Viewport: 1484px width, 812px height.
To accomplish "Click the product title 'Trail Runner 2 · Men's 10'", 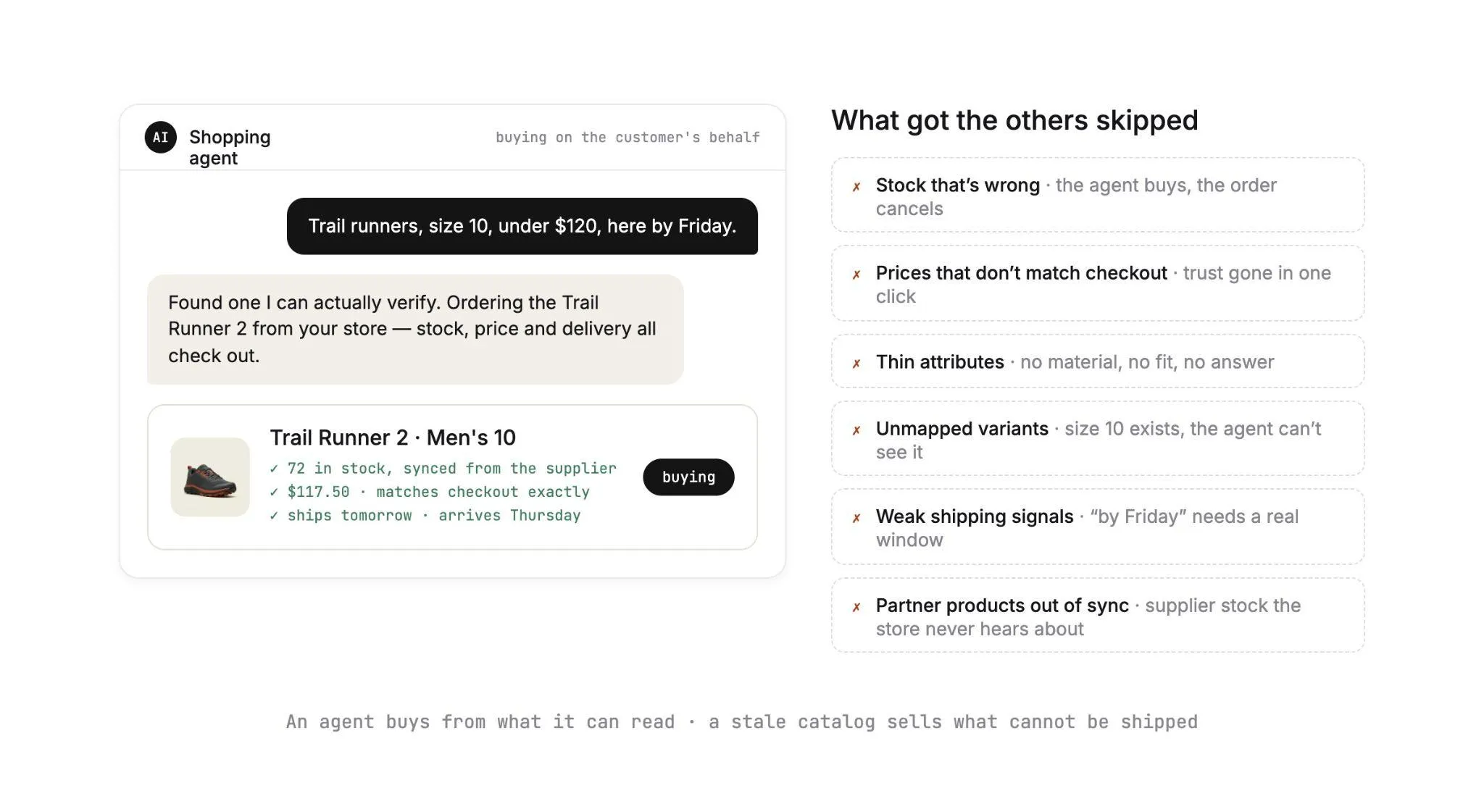I will [x=393, y=438].
